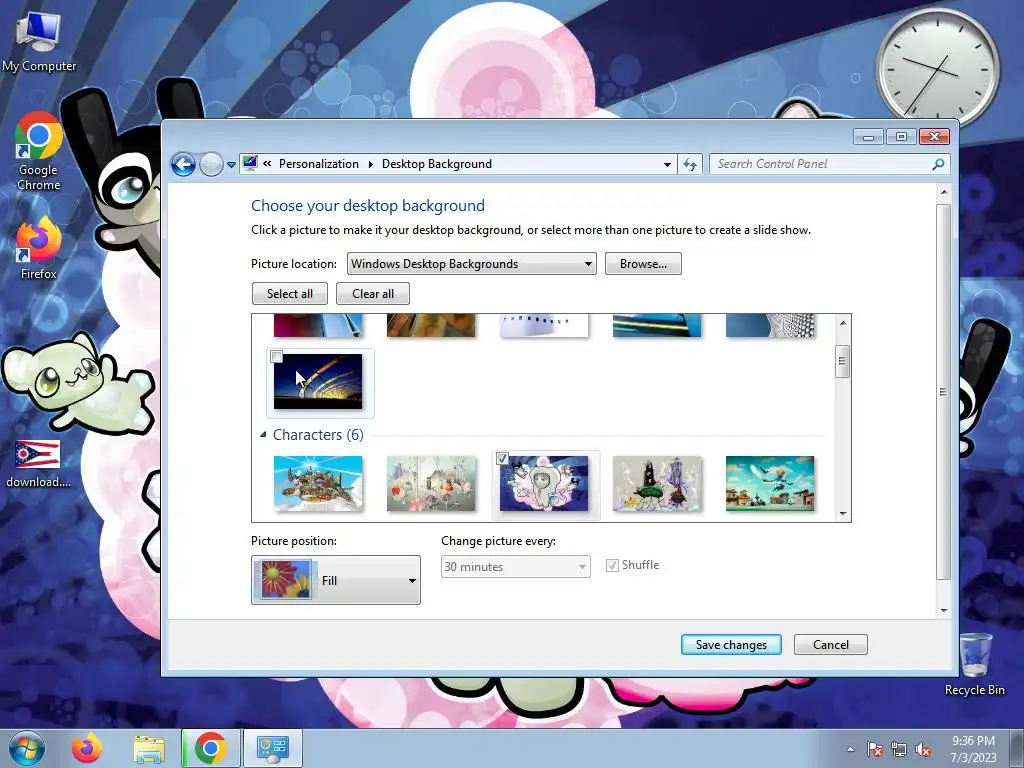Go to Personalization breadcrumb
This screenshot has width=1024, height=768.
click(x=319, y=164)
